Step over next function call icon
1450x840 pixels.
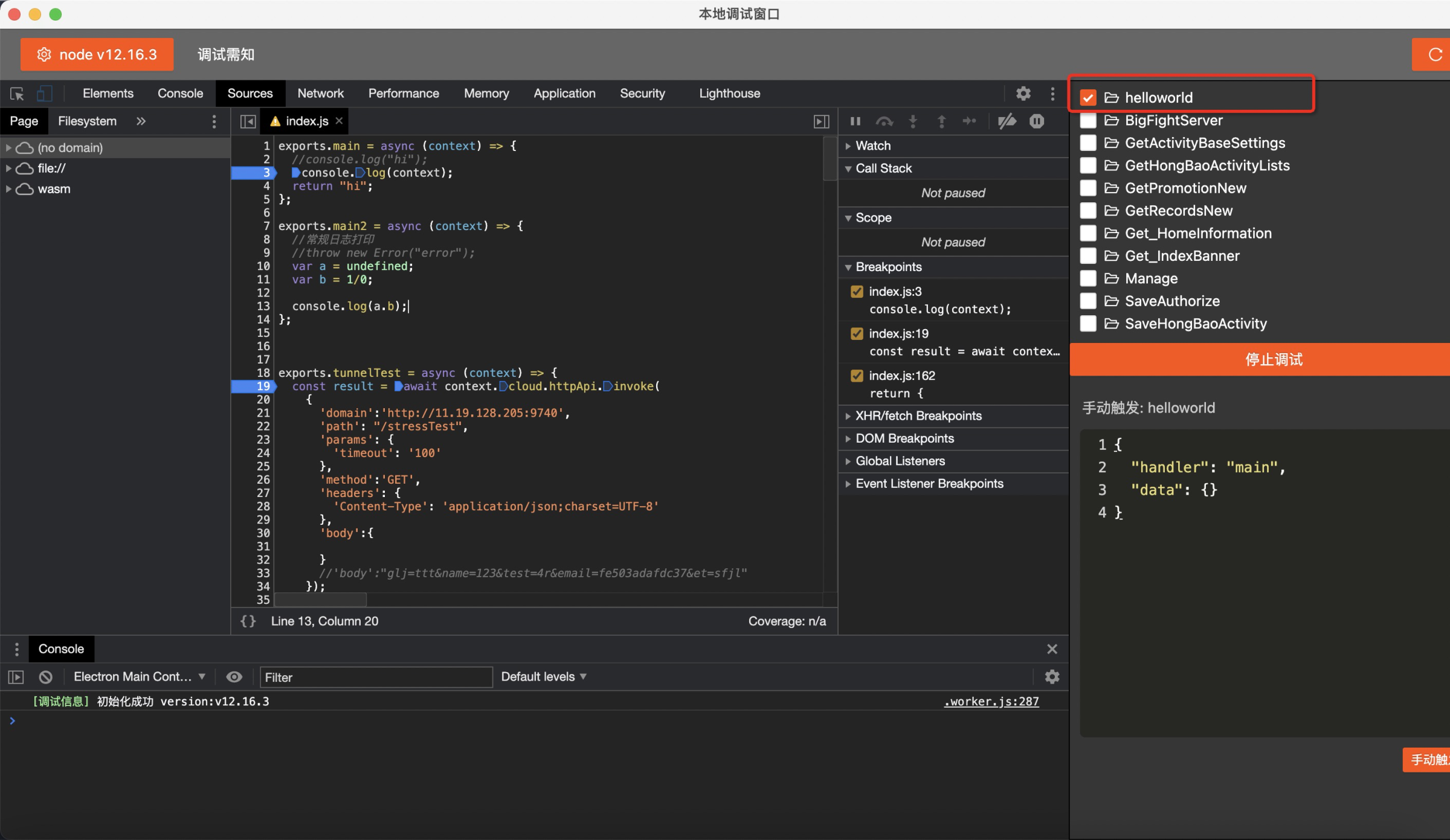click(884, 121)
